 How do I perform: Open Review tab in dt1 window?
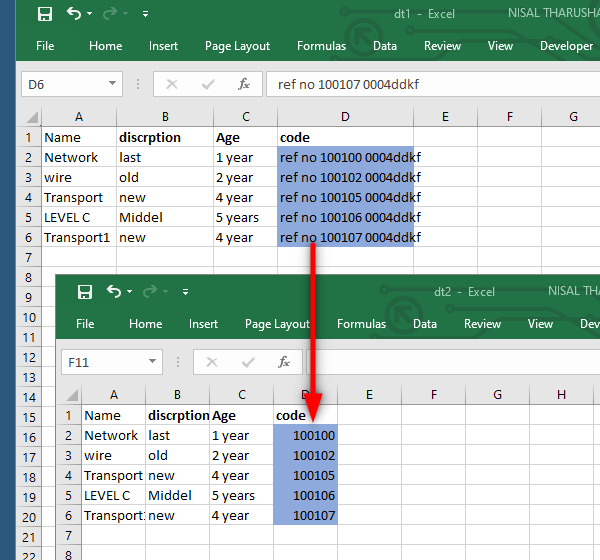point(442,46)
